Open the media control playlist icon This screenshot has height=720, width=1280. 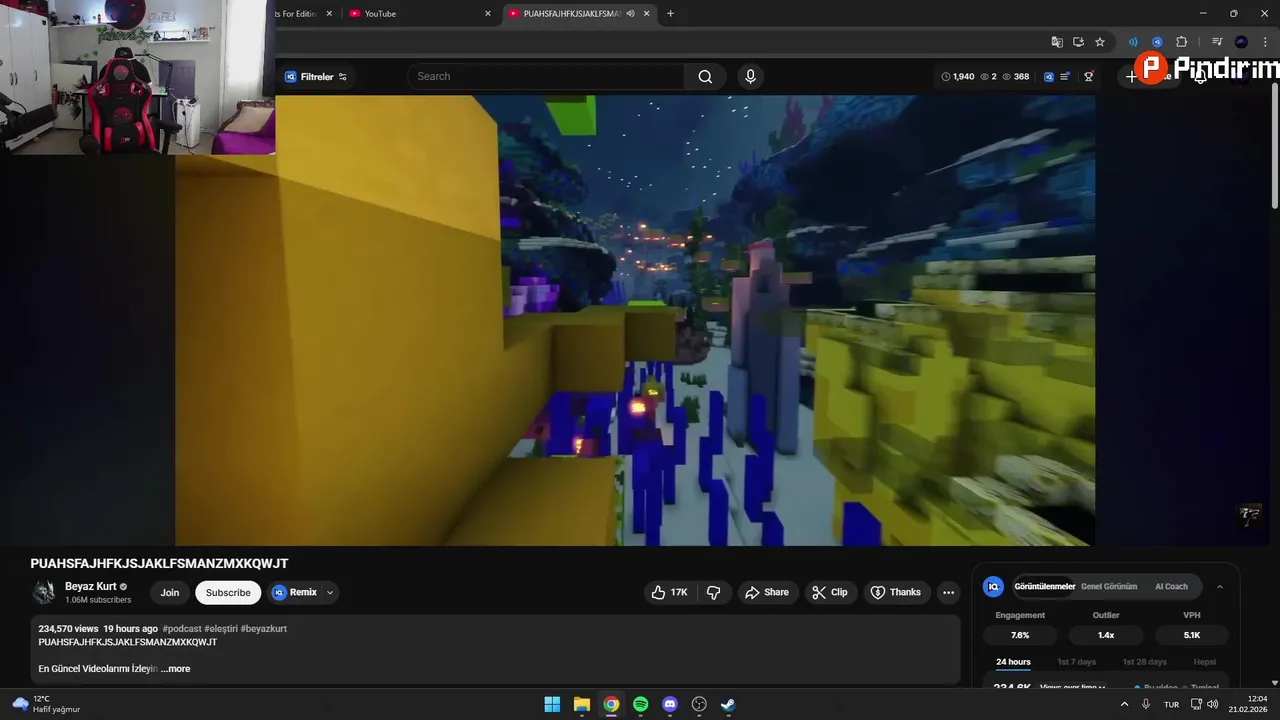coord(1217,42)
